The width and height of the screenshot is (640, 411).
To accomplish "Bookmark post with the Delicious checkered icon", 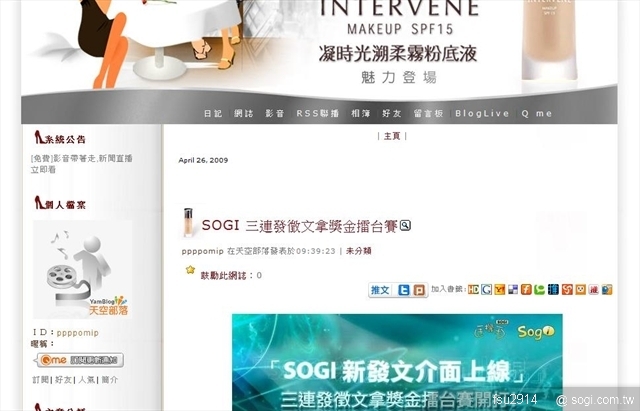I will [x=513, y=289].
